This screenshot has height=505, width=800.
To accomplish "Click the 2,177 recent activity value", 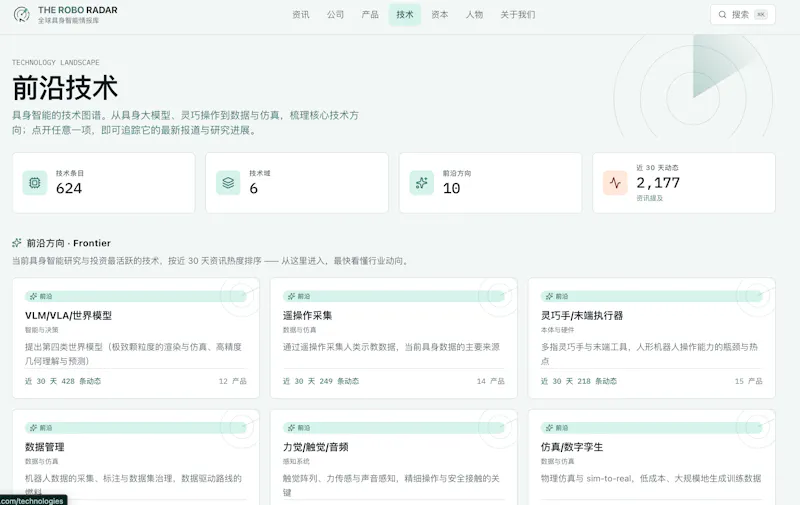I will (658, 183).
